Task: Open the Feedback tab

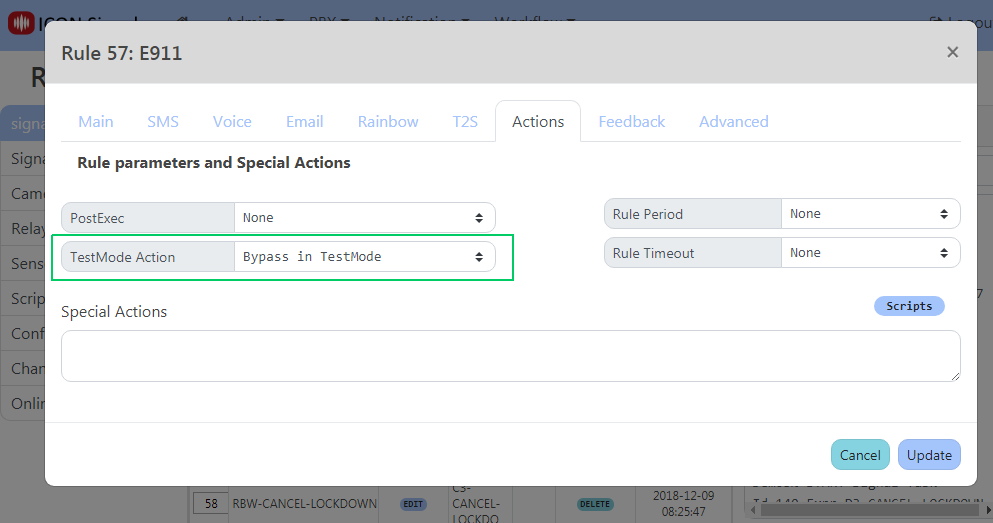Action: point(631,121)
